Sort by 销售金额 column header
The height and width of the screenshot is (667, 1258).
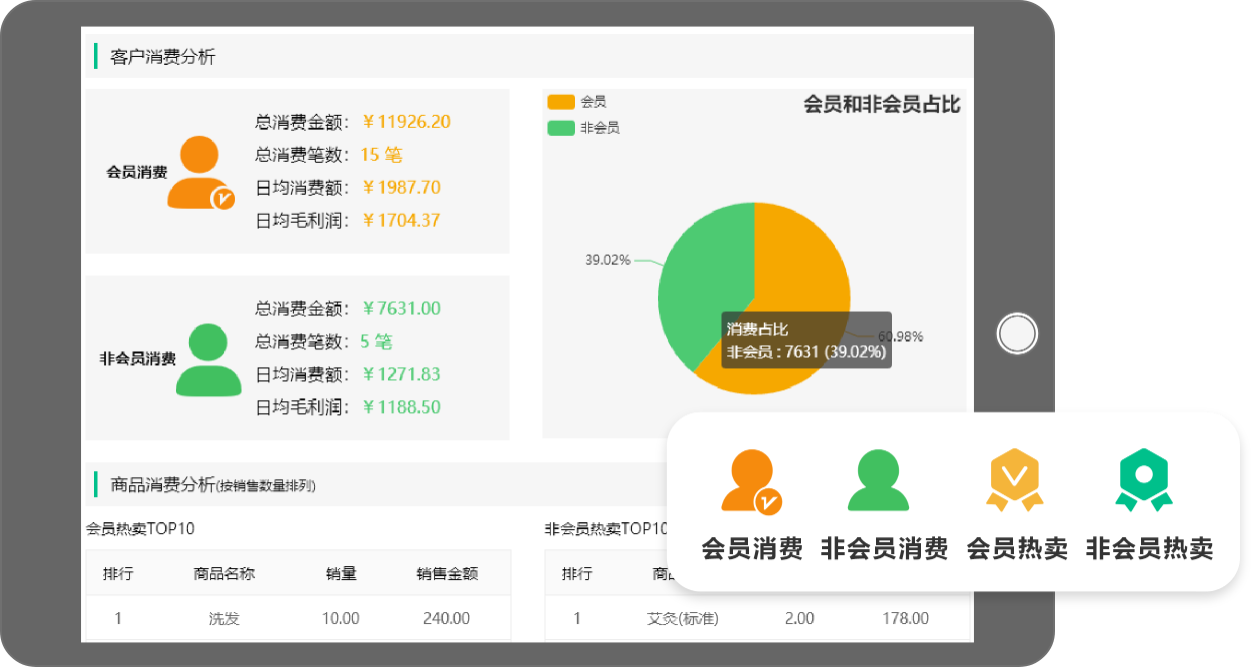(x=447, y=574)
